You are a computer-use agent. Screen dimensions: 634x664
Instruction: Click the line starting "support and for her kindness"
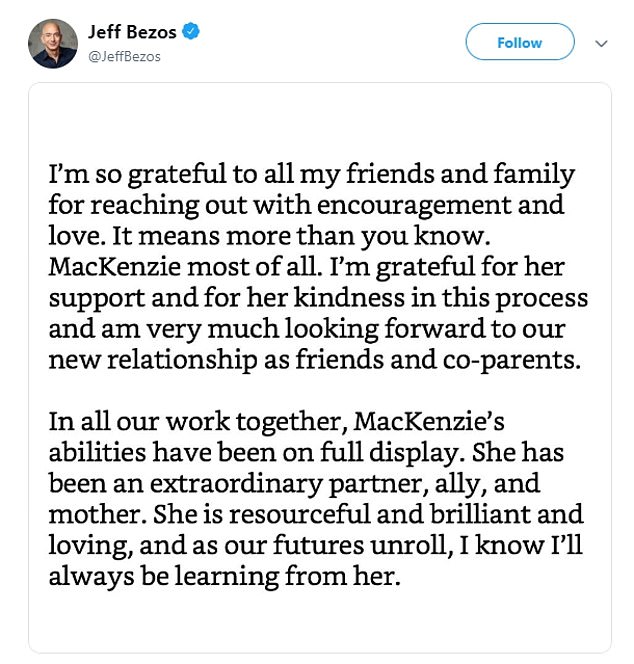[318, 299]
